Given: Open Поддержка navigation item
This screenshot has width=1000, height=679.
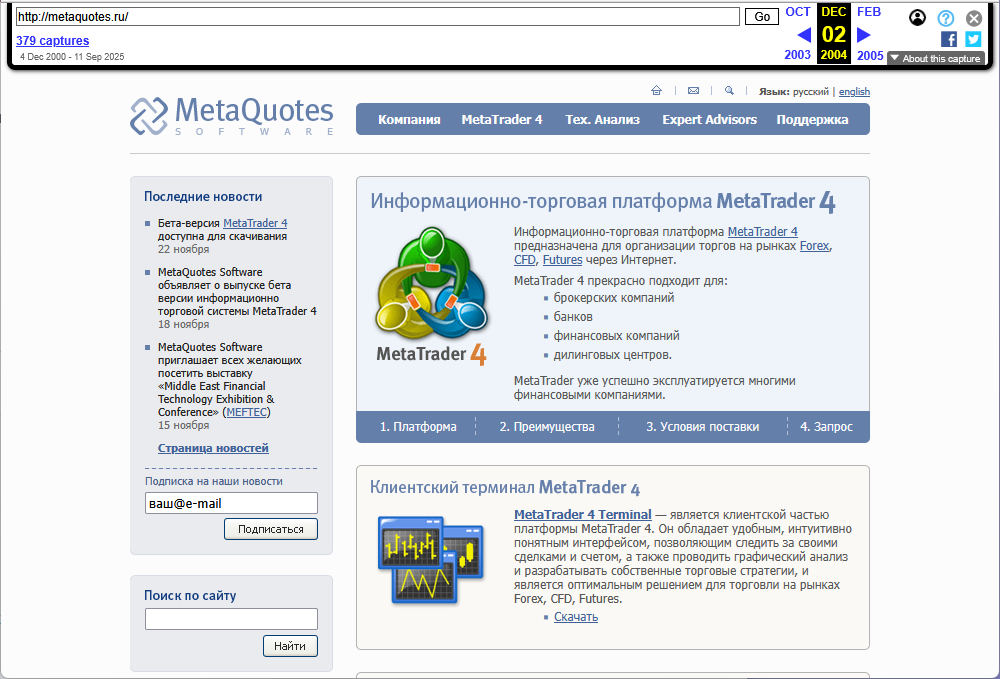Looking at the screenshot, I should (x=812, y=120).
